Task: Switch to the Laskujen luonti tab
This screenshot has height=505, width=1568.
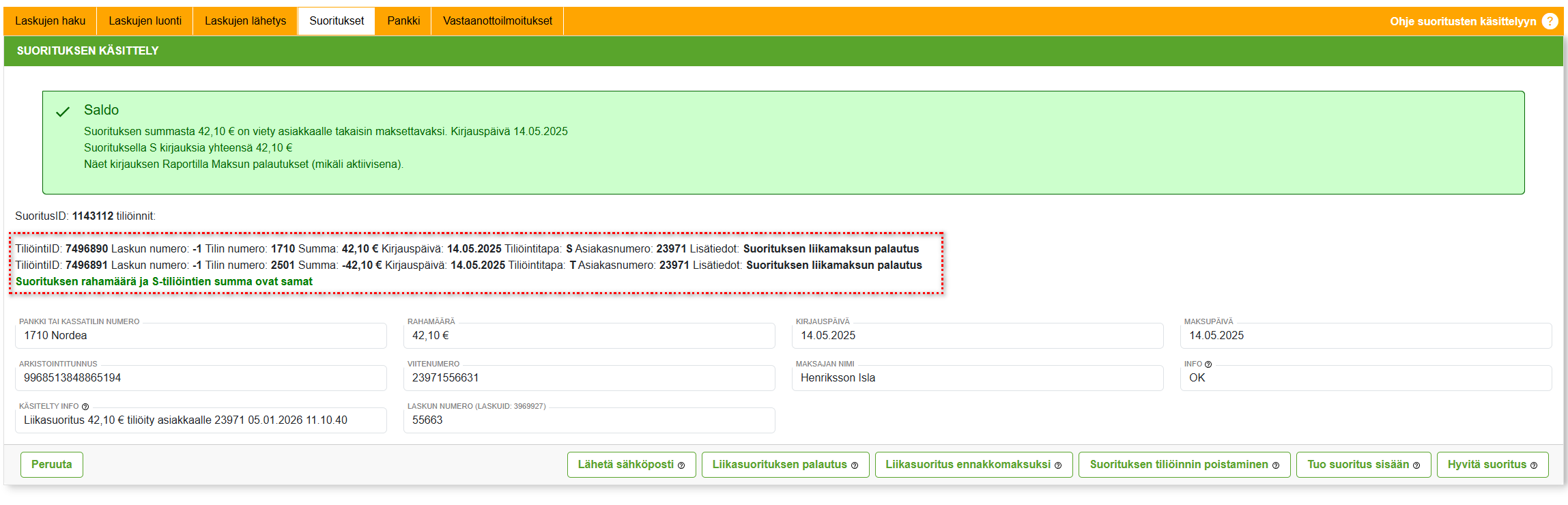Action: (x=145, y=21)
